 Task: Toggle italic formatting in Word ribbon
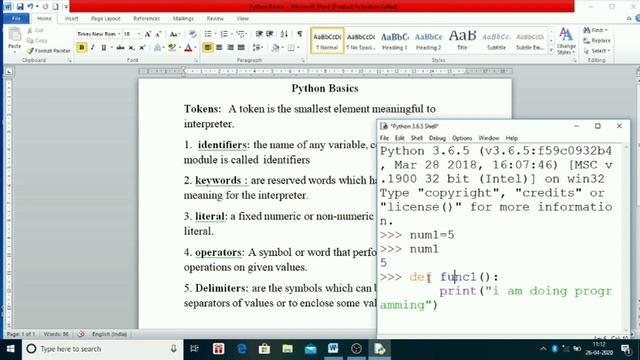[93, 48]
